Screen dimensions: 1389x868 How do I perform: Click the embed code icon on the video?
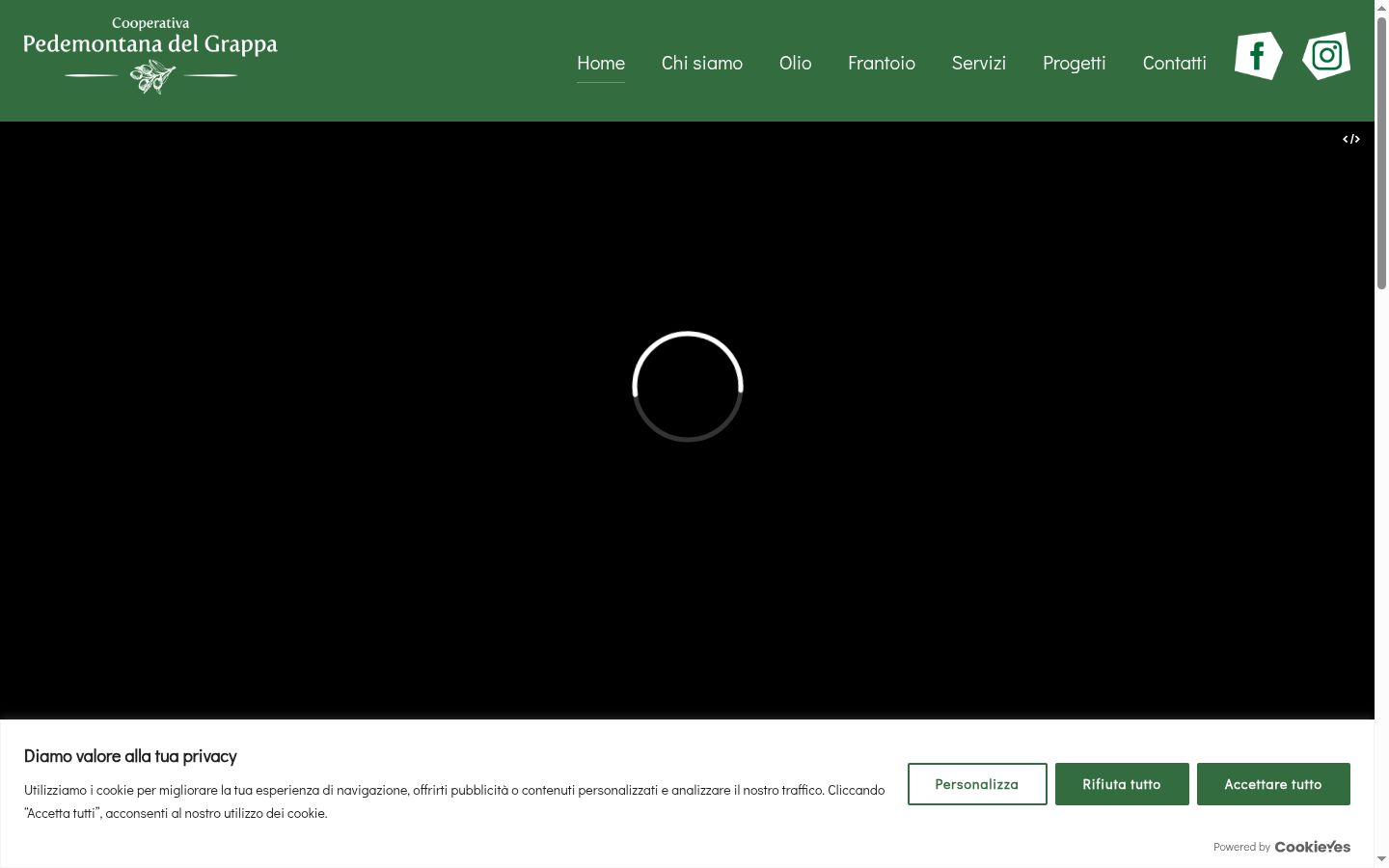(x=1351, y=139)
